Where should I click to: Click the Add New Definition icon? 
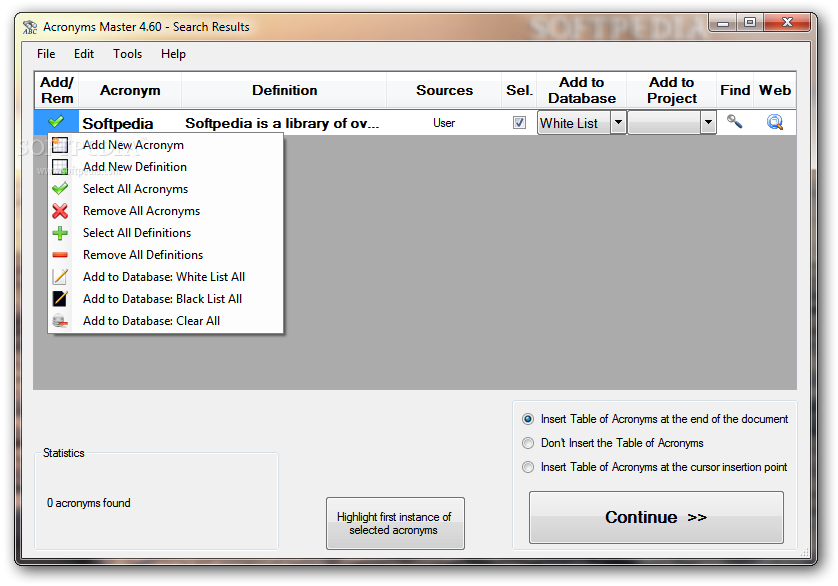pos(60,167)
